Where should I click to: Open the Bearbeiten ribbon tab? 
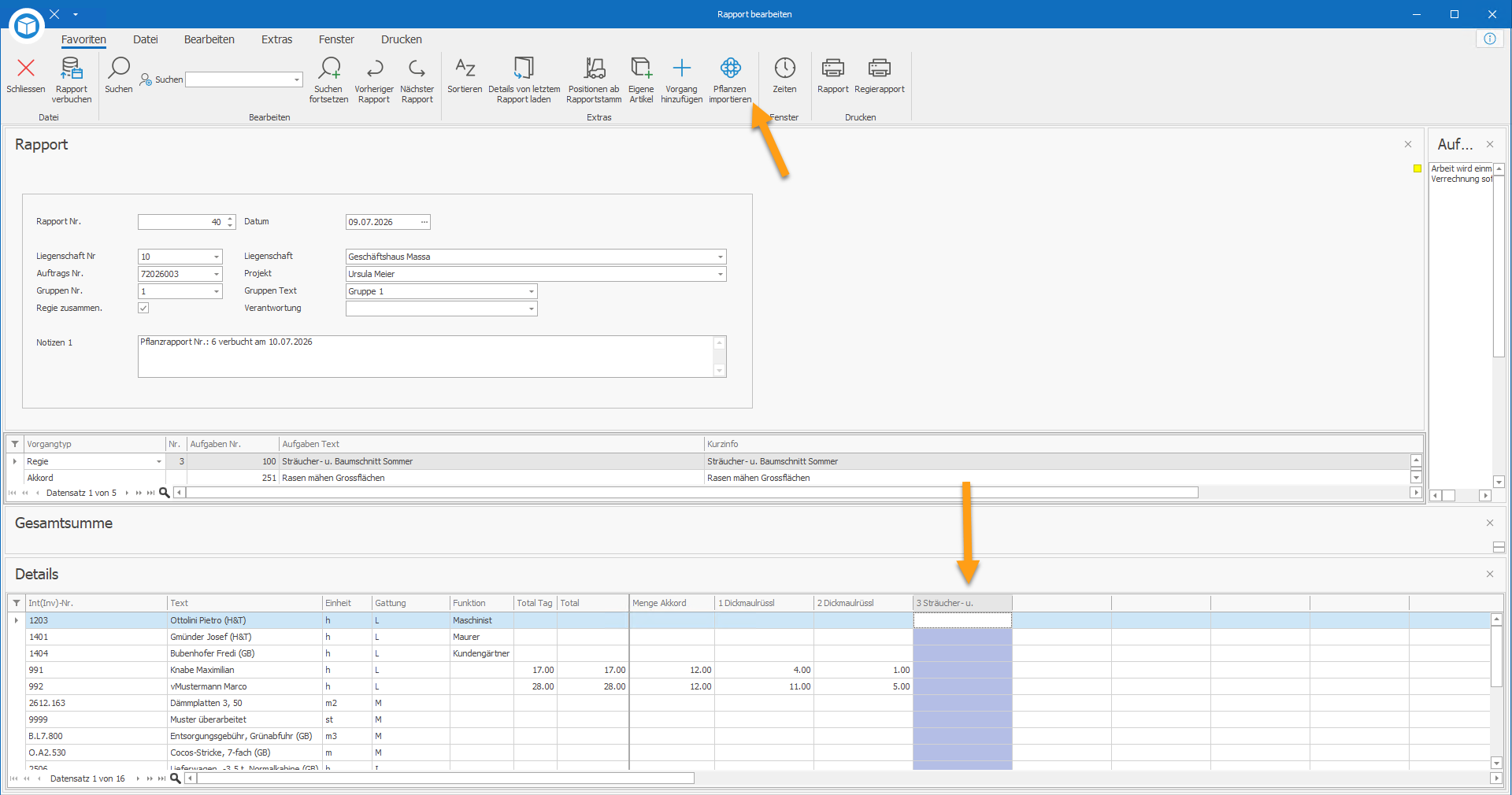click(209, 39)
